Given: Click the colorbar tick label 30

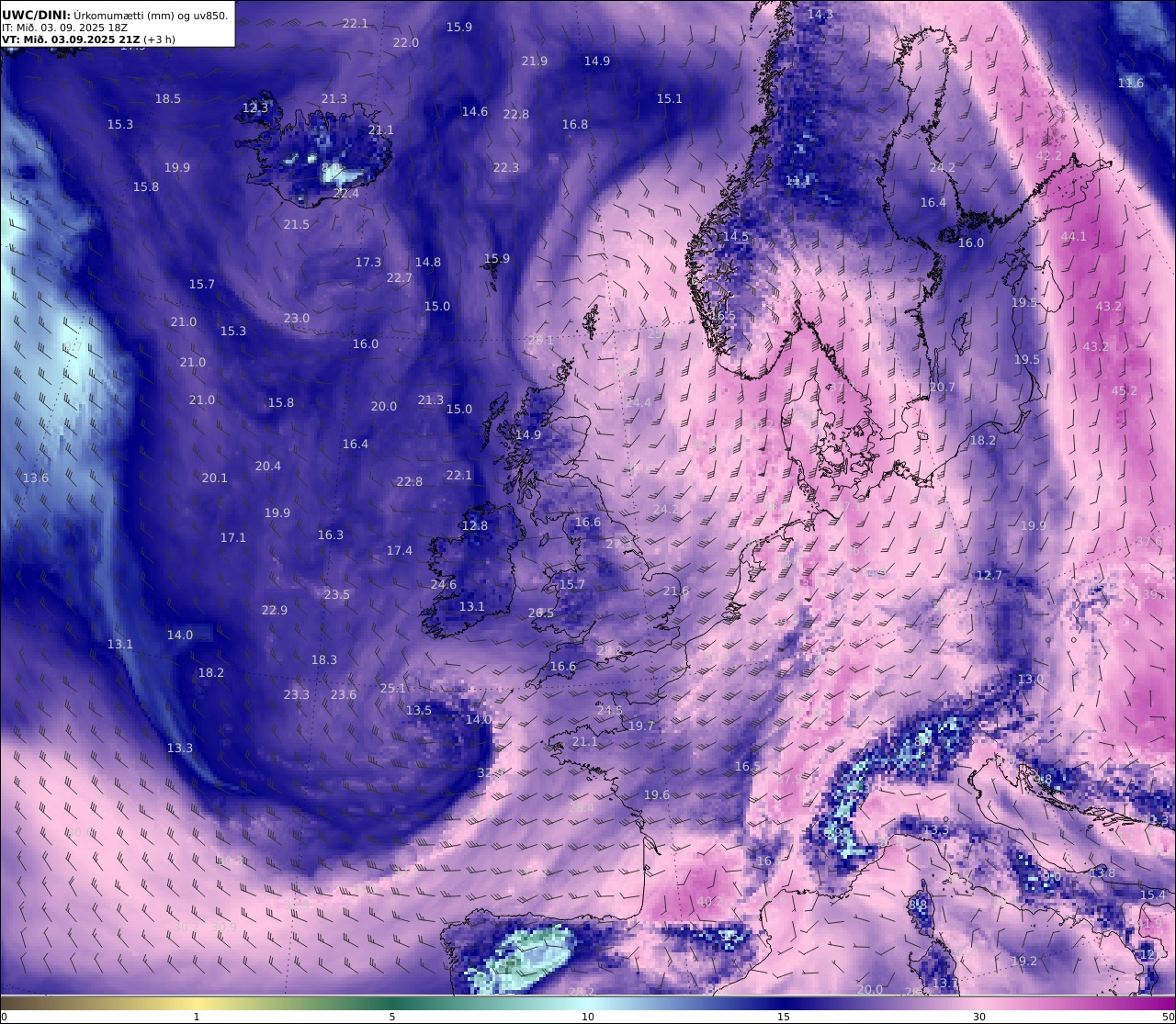Looking at the screenshot, I should tap(979, 1017).
